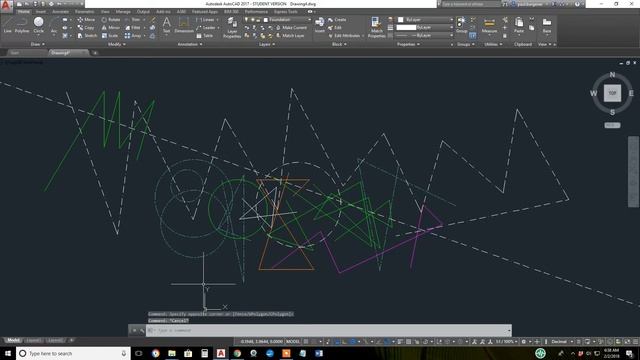Choose the Mirror command
Viewport: 640px width, 360px height.
pos(111,27)
